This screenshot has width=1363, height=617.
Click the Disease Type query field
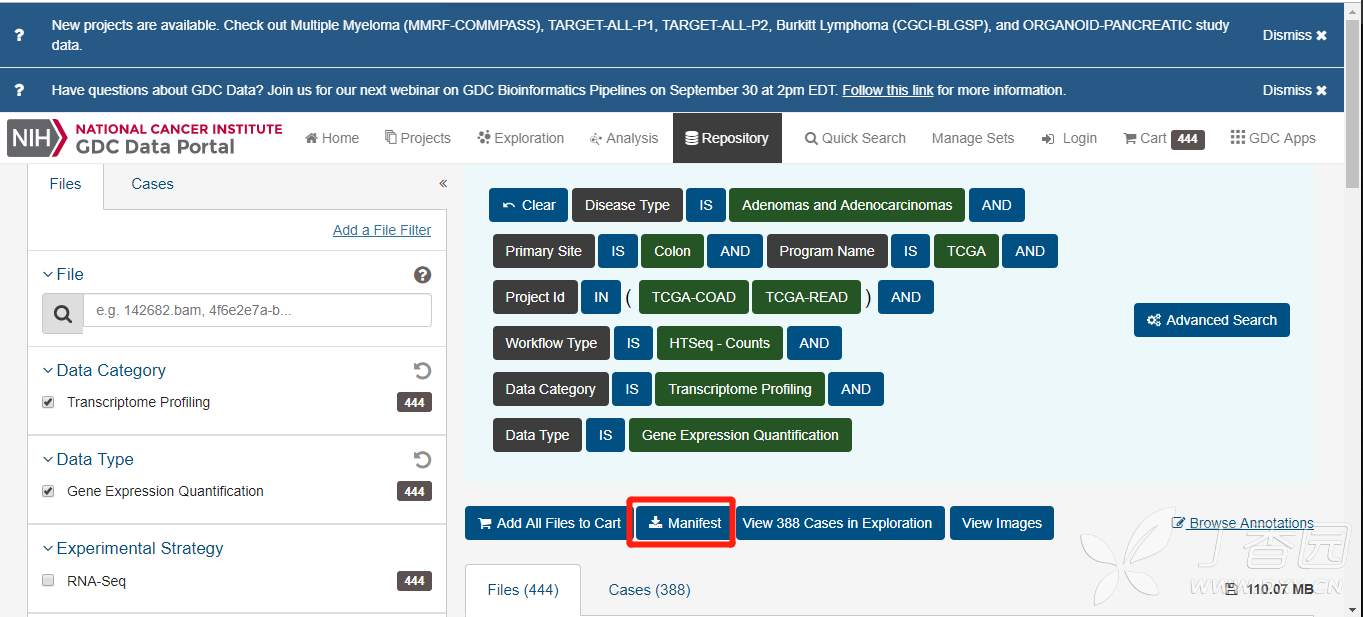627,205
